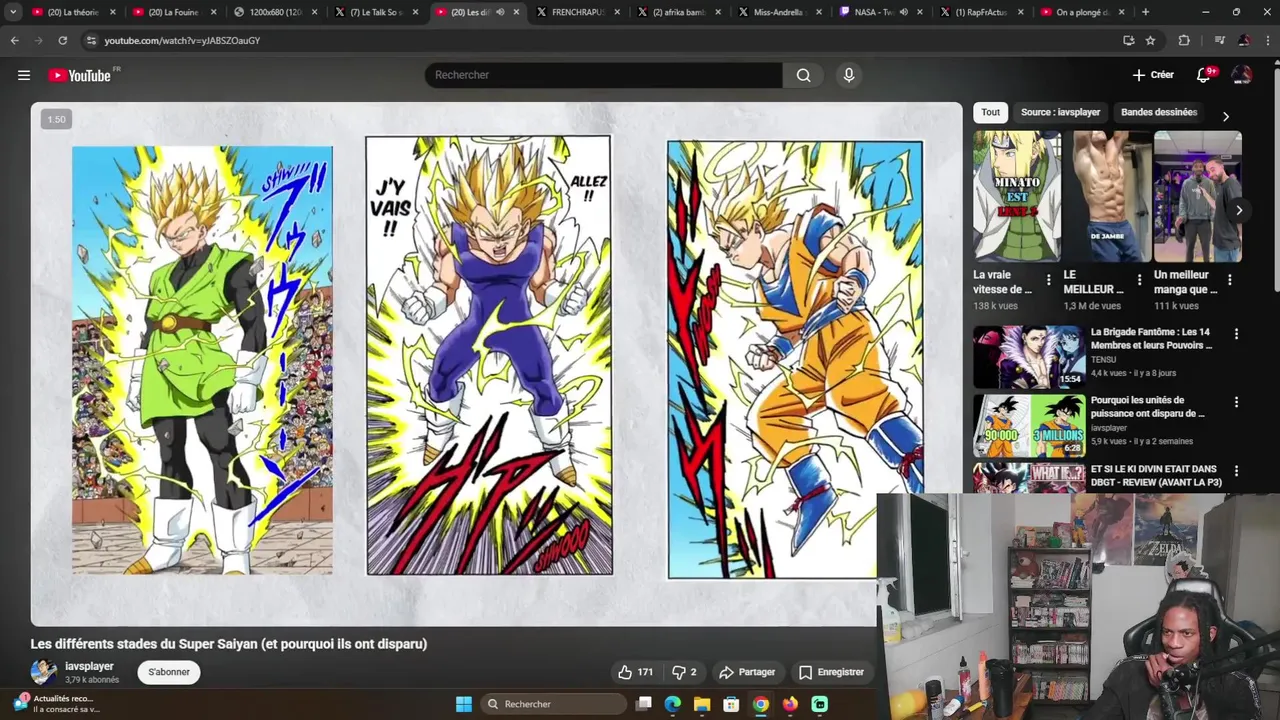The height and width of the screenshot is (720, 1280).
Task: Open 'Minato est lent' short thumbnail
Action: pyautogui.click(x=1017, y=196)
